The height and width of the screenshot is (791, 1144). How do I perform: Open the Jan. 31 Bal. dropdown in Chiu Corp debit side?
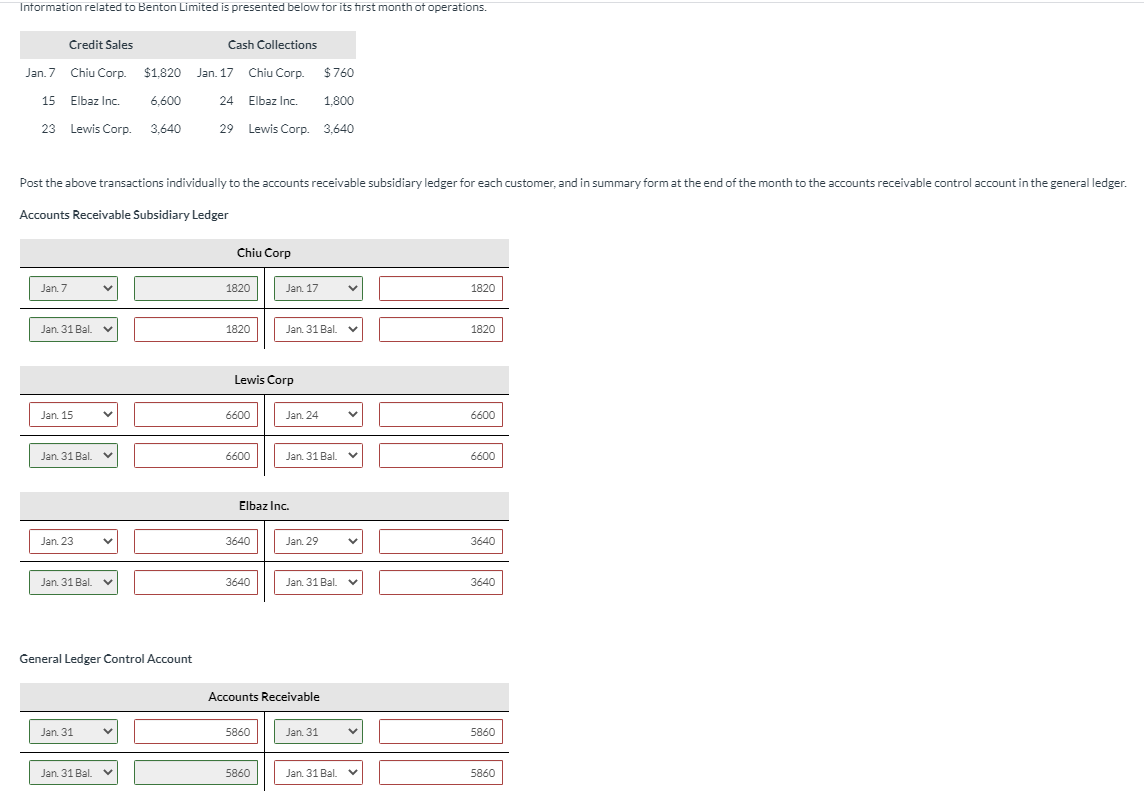pos(72,329)
